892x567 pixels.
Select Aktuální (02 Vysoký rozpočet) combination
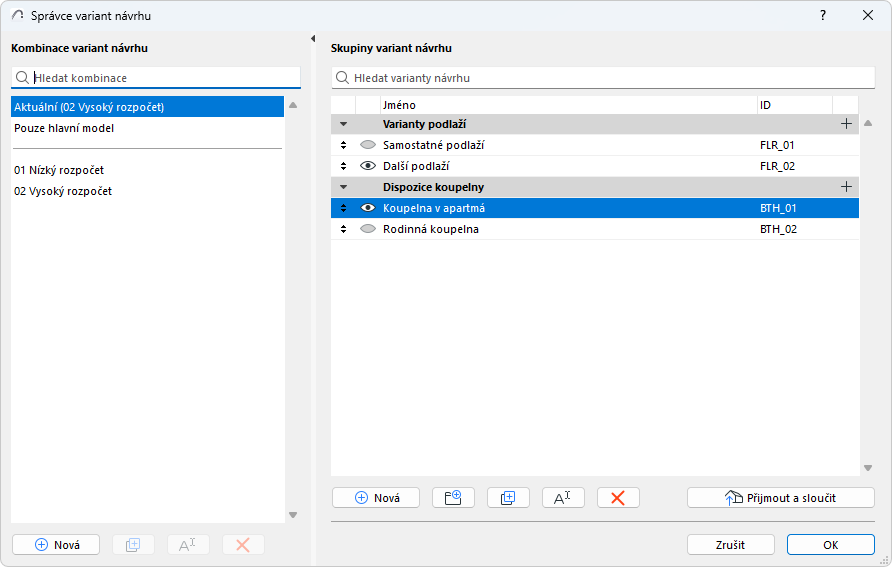(147, 107)
